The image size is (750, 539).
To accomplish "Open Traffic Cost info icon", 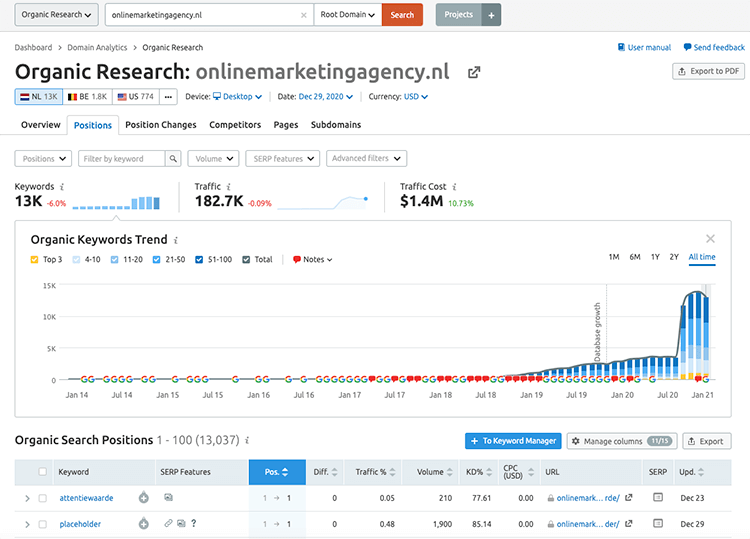I will [x=454, y=187].
